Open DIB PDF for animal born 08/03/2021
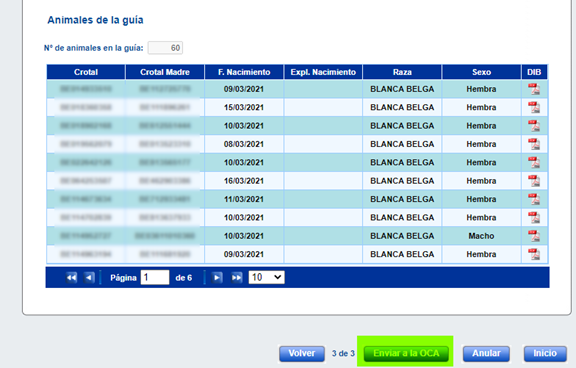Screen dimensions: 576x368 pos(534,144)
